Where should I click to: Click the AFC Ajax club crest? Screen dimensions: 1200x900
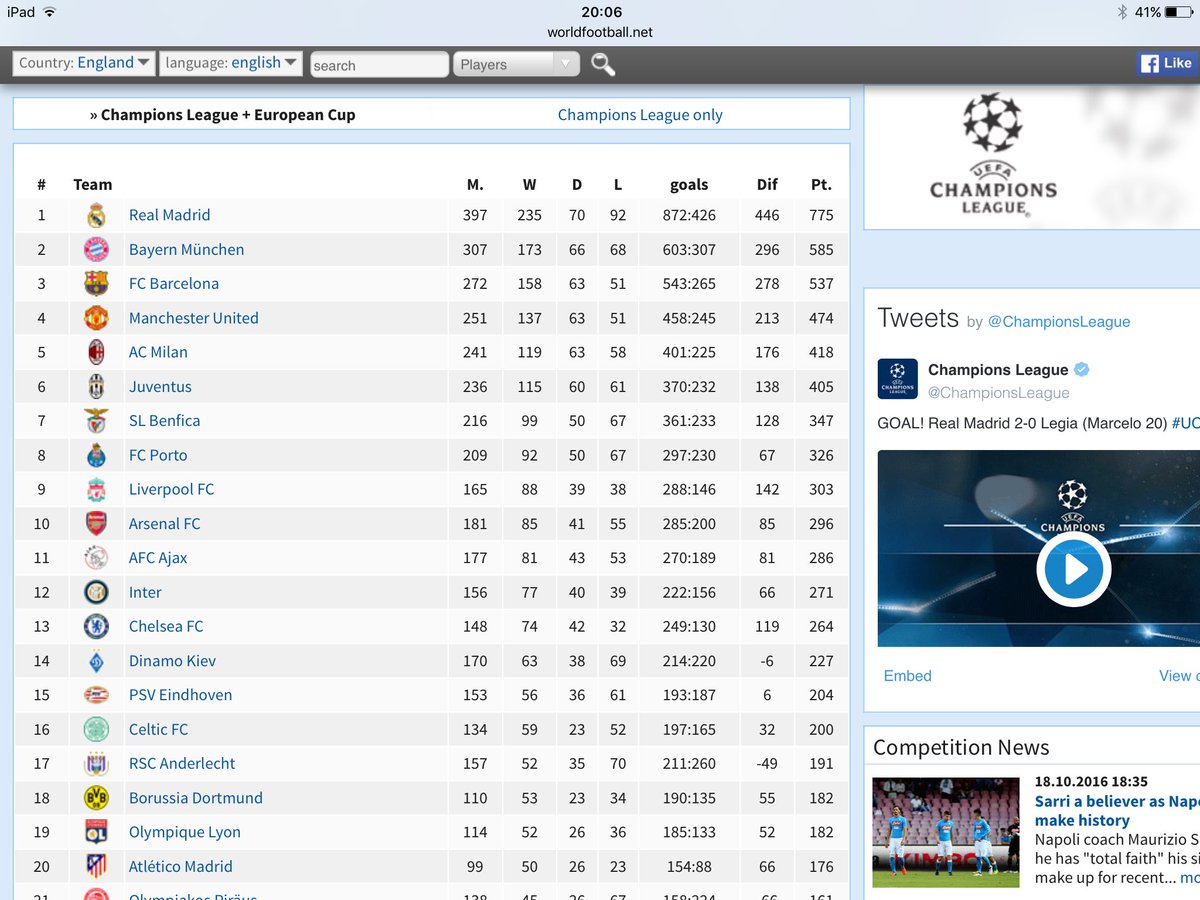click(x=96, y=558)
